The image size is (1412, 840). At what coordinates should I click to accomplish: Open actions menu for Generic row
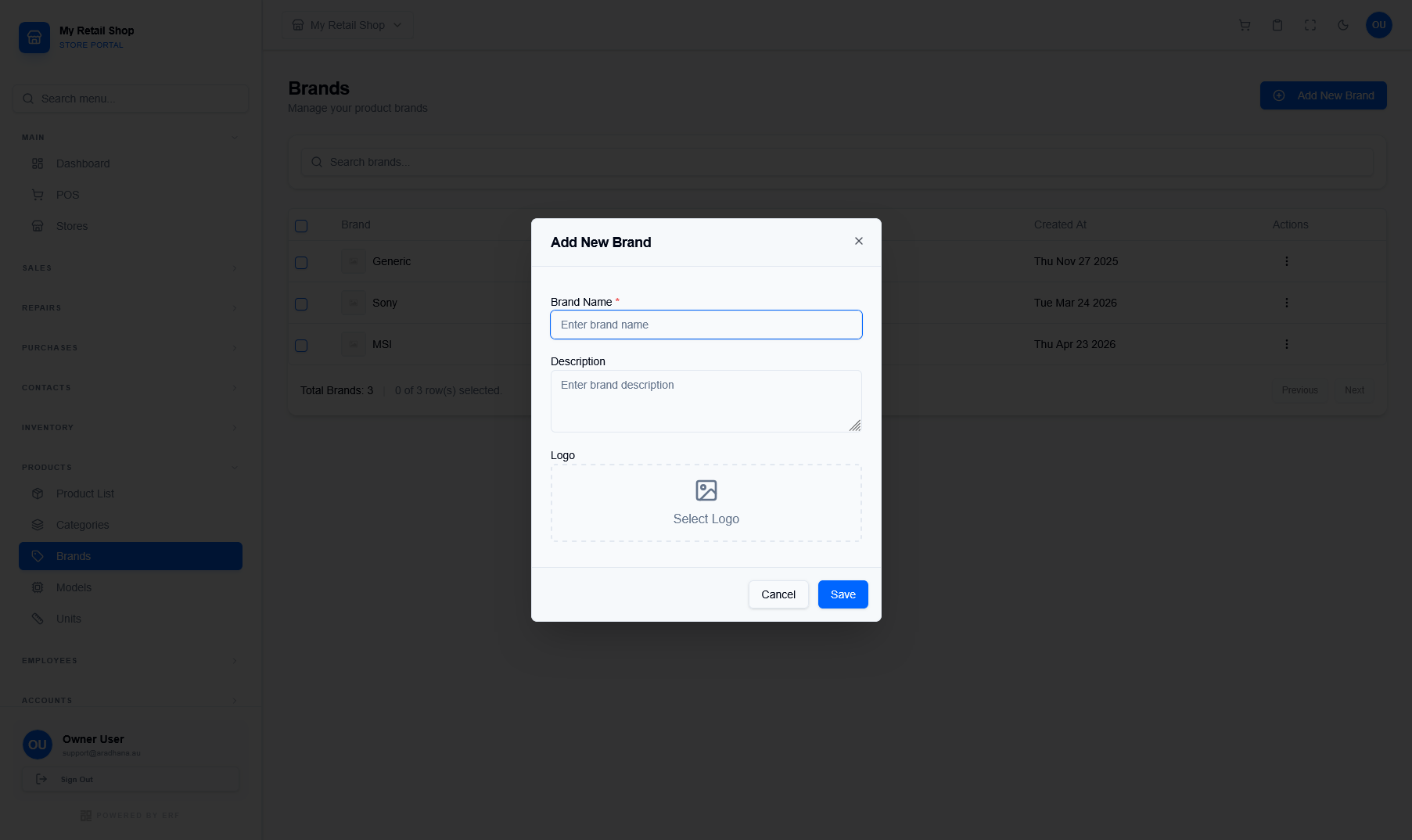click(1287, 261)
